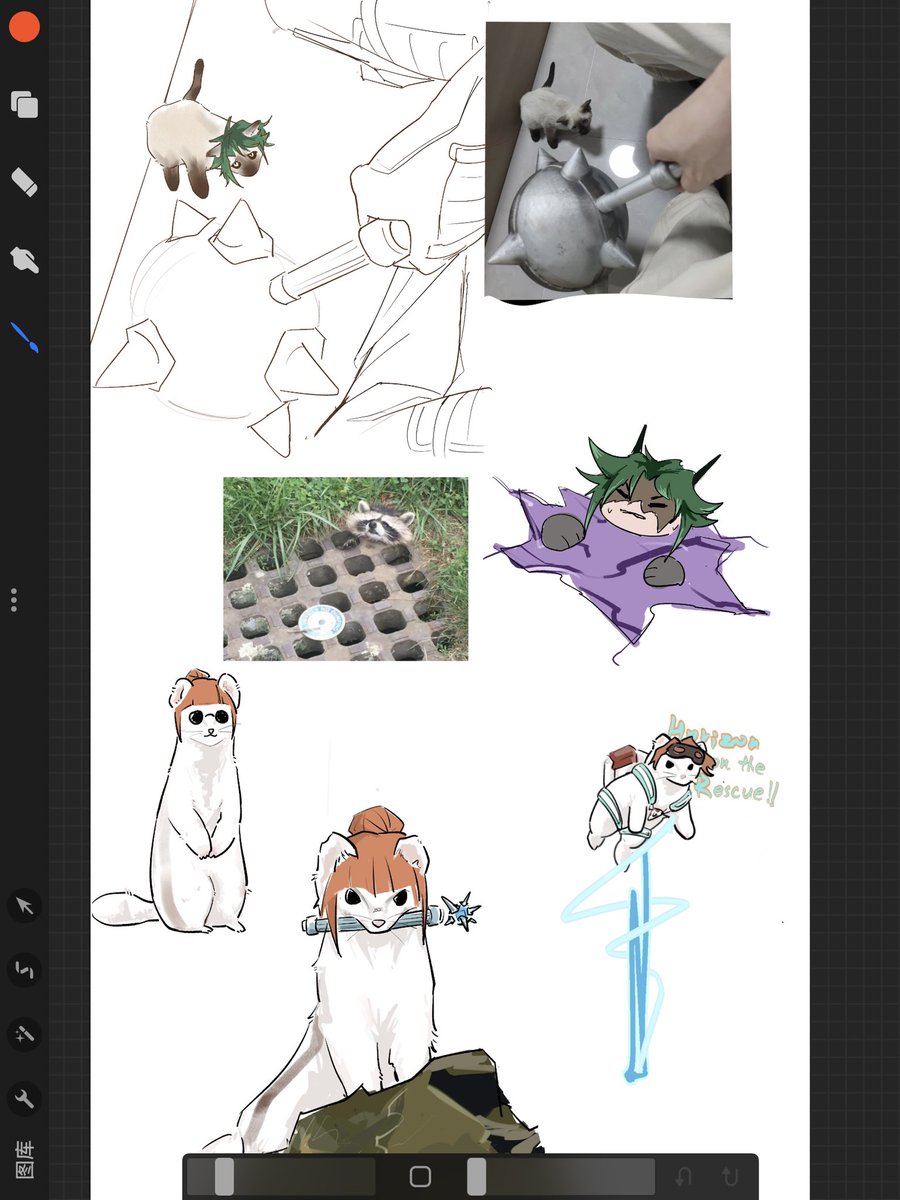The height and width of the screenshot is (1200, 900).
Task: Select the Eraser tool
Action: tap(24, 182)
